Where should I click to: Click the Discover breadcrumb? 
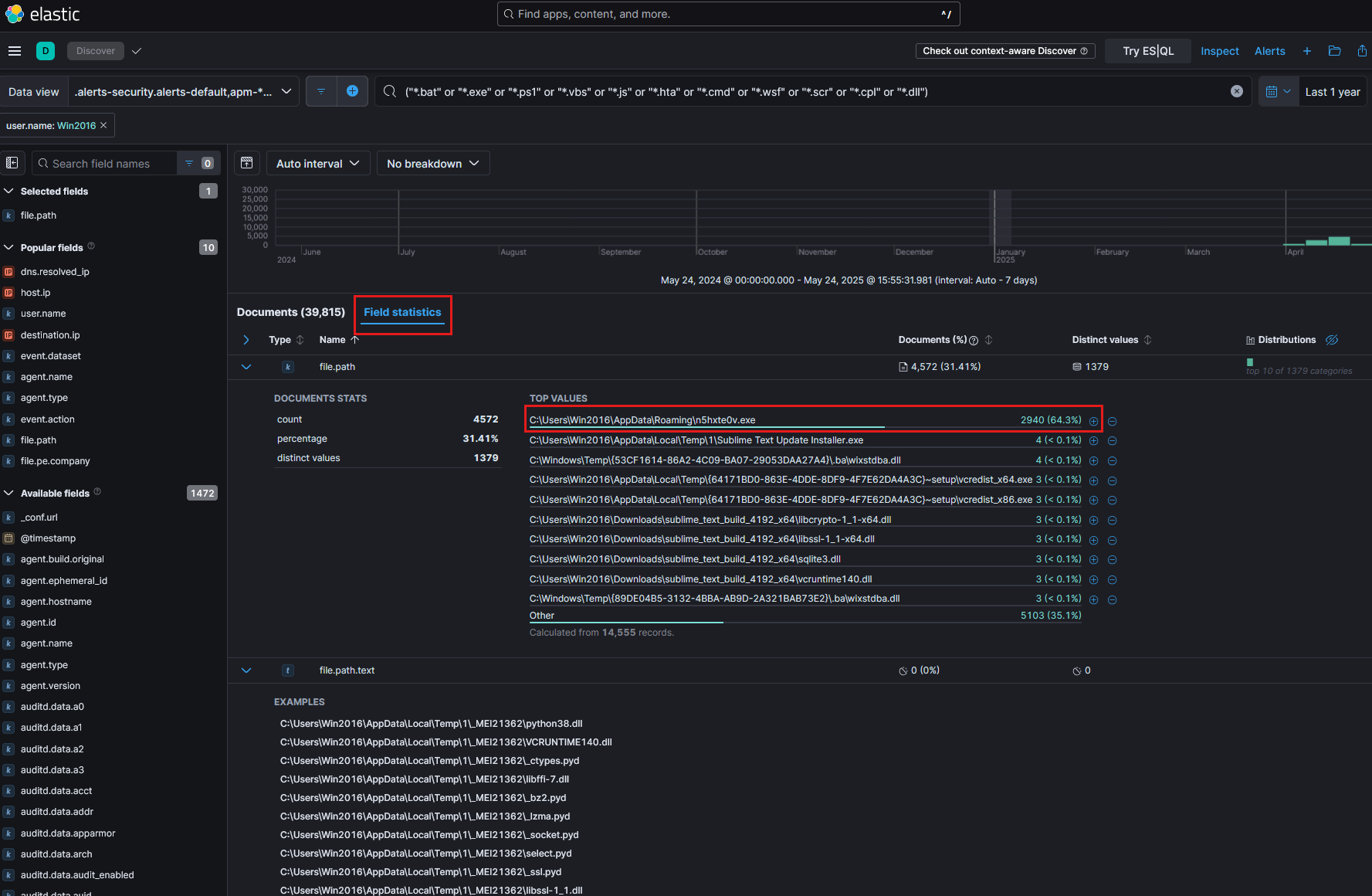click(x=96, y=51)
